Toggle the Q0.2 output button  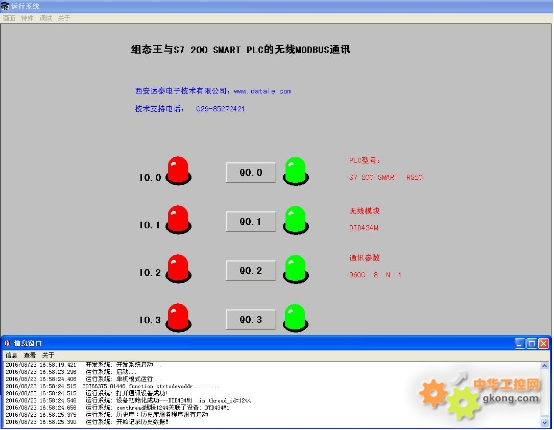(251, 271)
